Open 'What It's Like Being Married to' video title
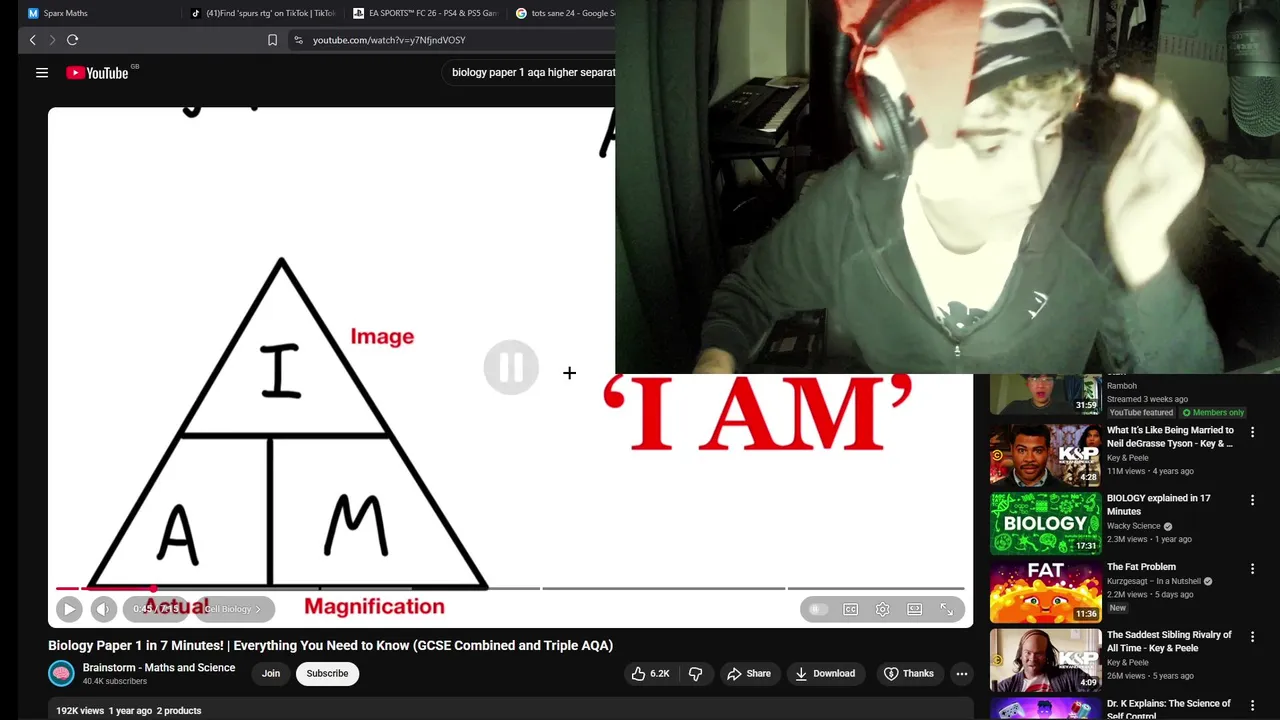The width and height of the screenshot is (1280, 720). click(1170, 437)
